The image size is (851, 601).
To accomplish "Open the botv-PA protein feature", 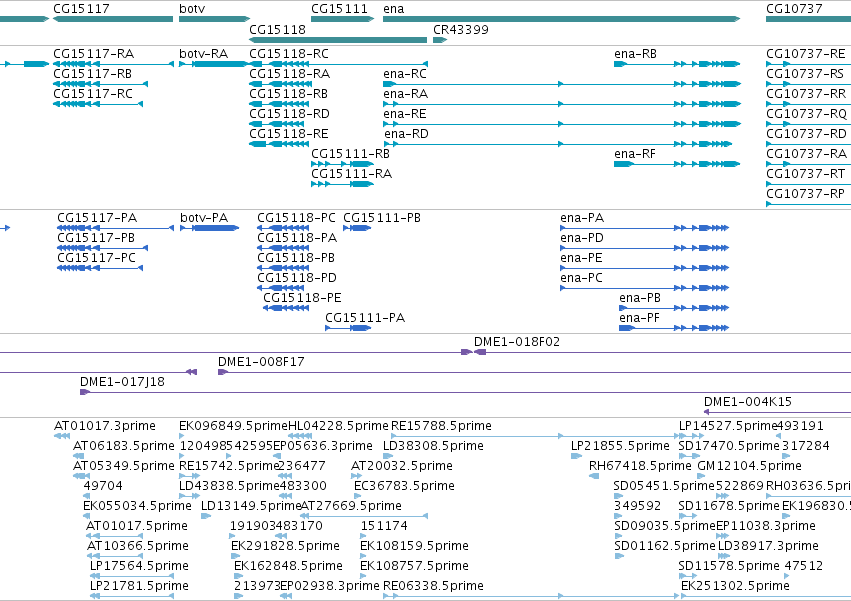I will point(204,218).
